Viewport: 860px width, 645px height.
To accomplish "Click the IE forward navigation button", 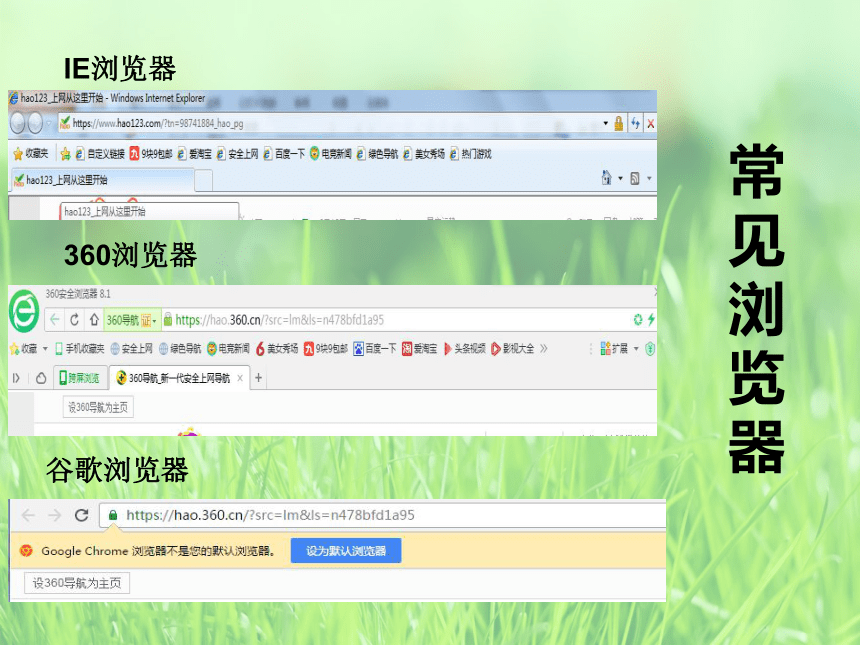I will point(35,123).
